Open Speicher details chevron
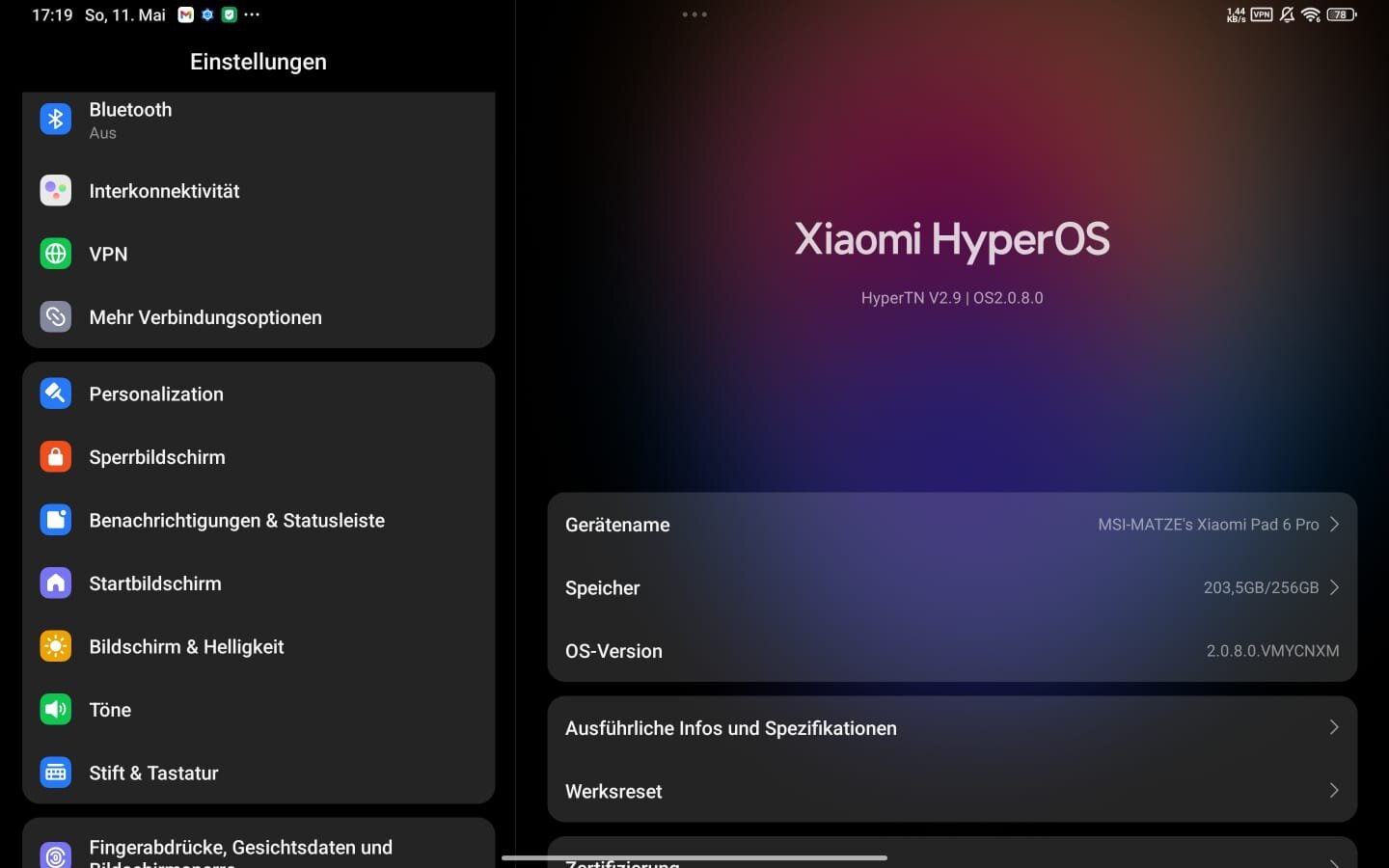Image resolution: width=1389 pixels, height=868 pixels. coord(1334,587)
